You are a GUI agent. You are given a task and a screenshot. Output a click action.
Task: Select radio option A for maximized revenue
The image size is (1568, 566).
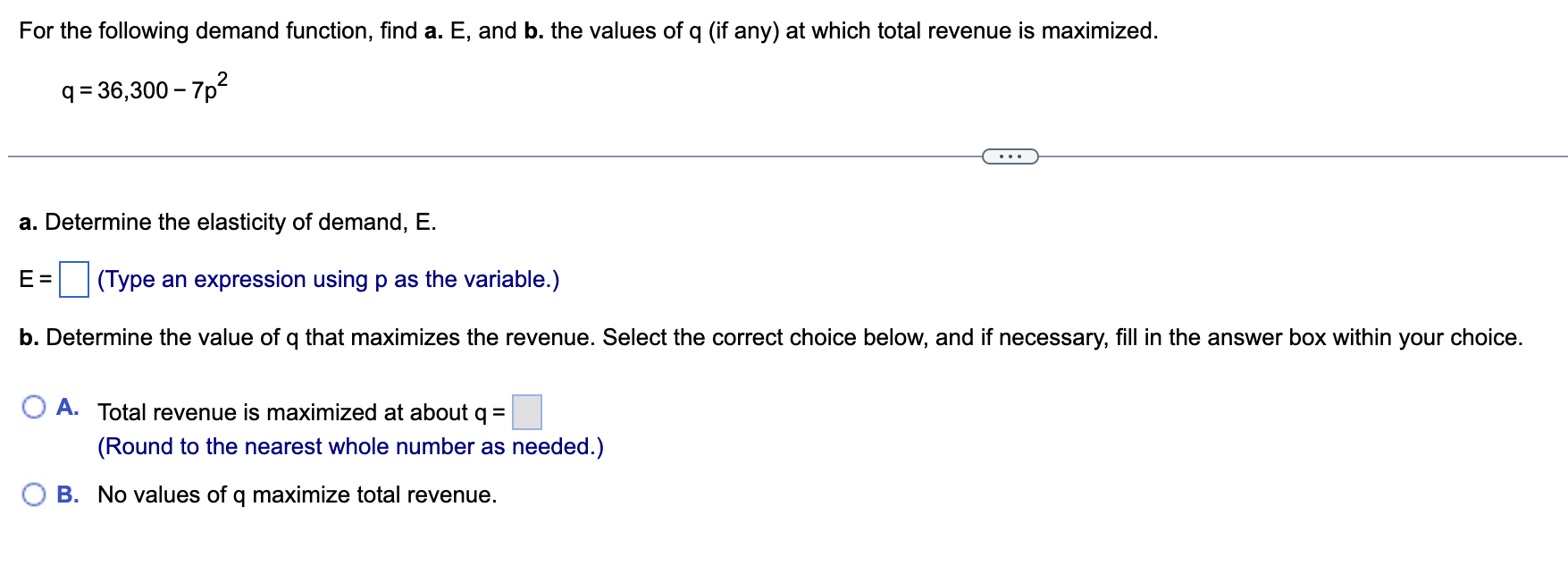point(33,407)
